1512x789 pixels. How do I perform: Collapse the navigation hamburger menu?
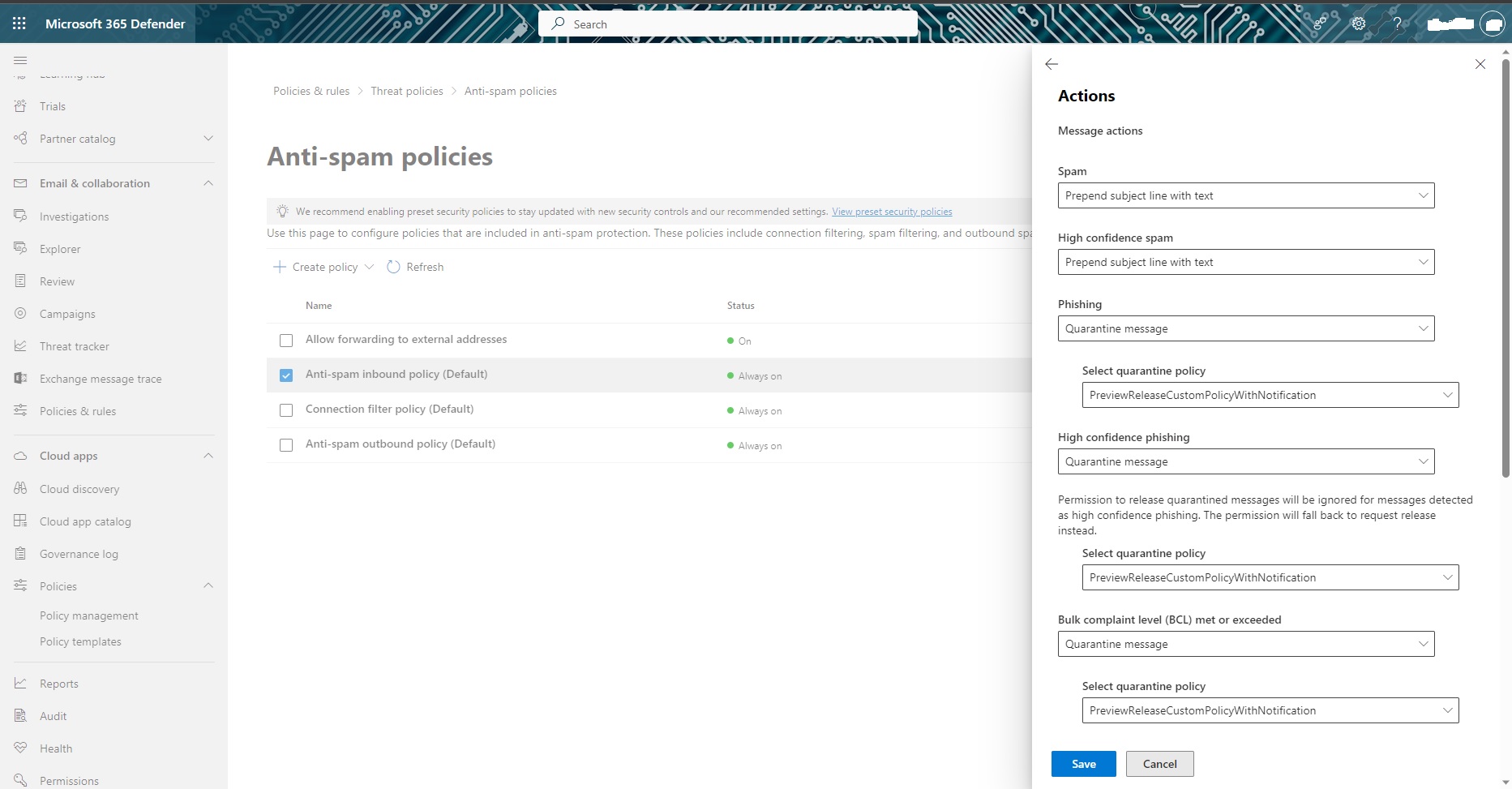20,60
